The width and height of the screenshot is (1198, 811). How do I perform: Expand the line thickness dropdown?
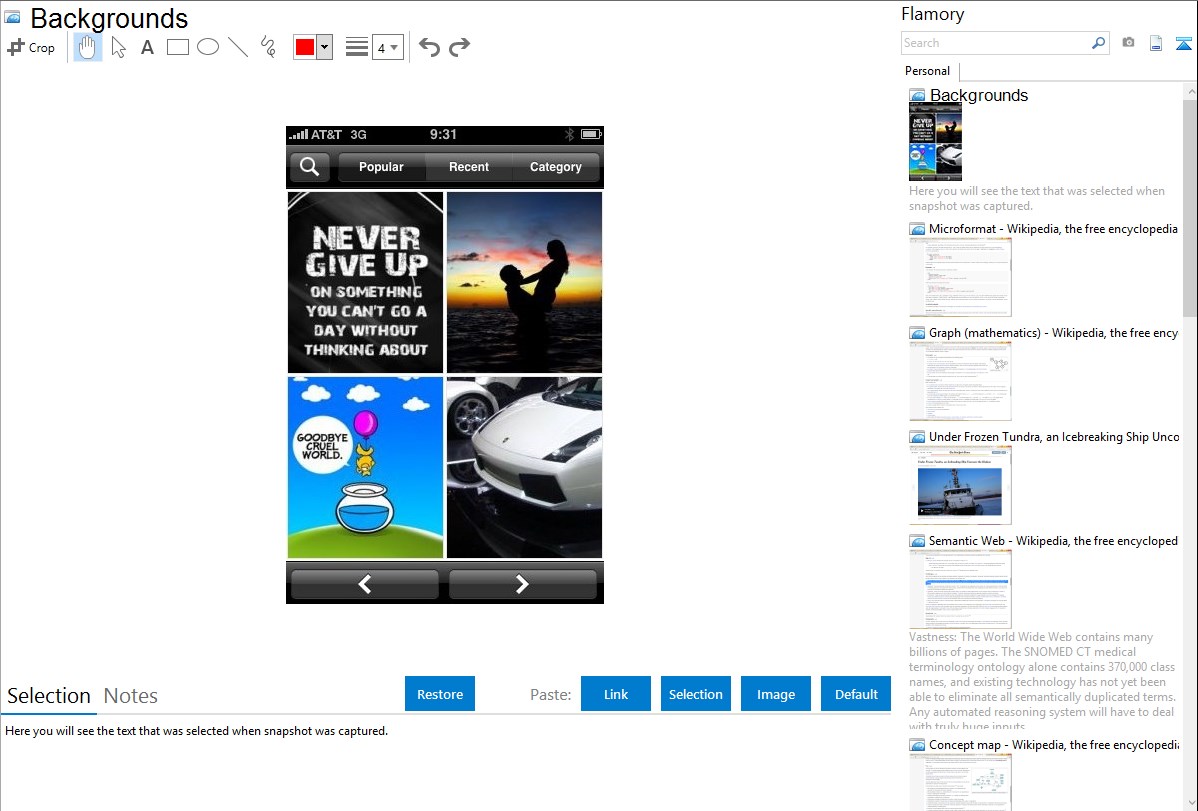(x=387, y=47)
